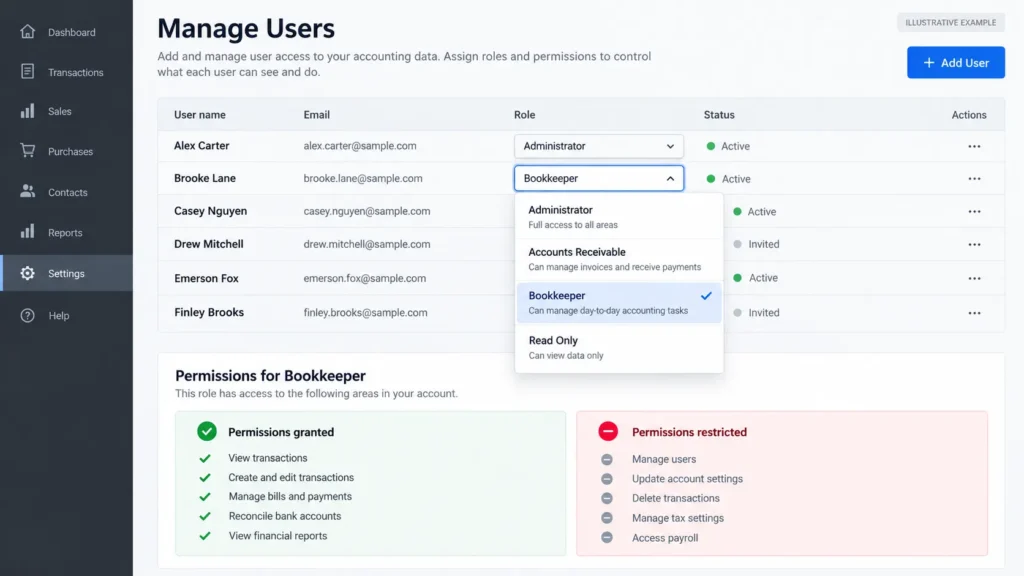1024x576 pixels.
Task: Click the Transactions document icon
Action: [27, 71]
